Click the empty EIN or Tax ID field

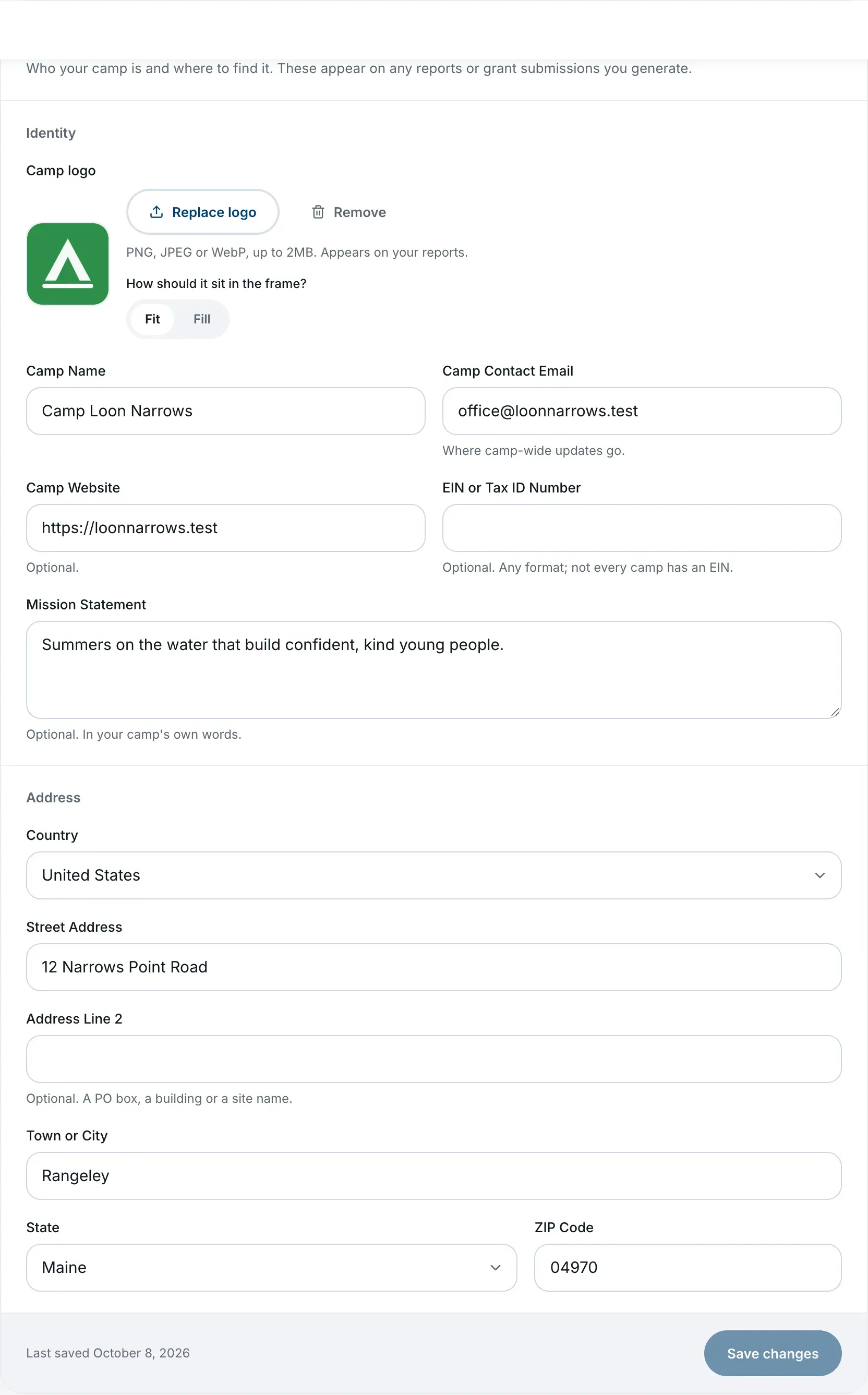(x=642, y=528)
